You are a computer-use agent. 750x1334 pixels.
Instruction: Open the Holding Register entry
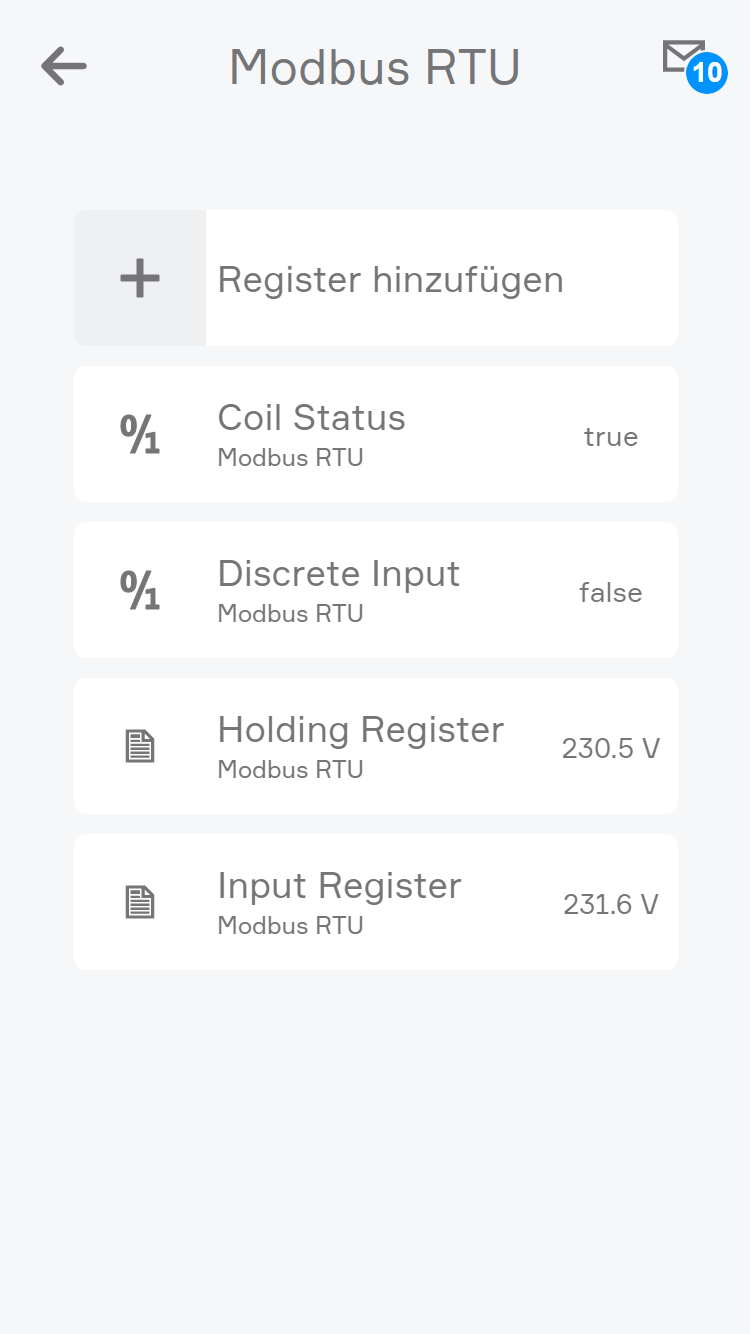point(360,729)
